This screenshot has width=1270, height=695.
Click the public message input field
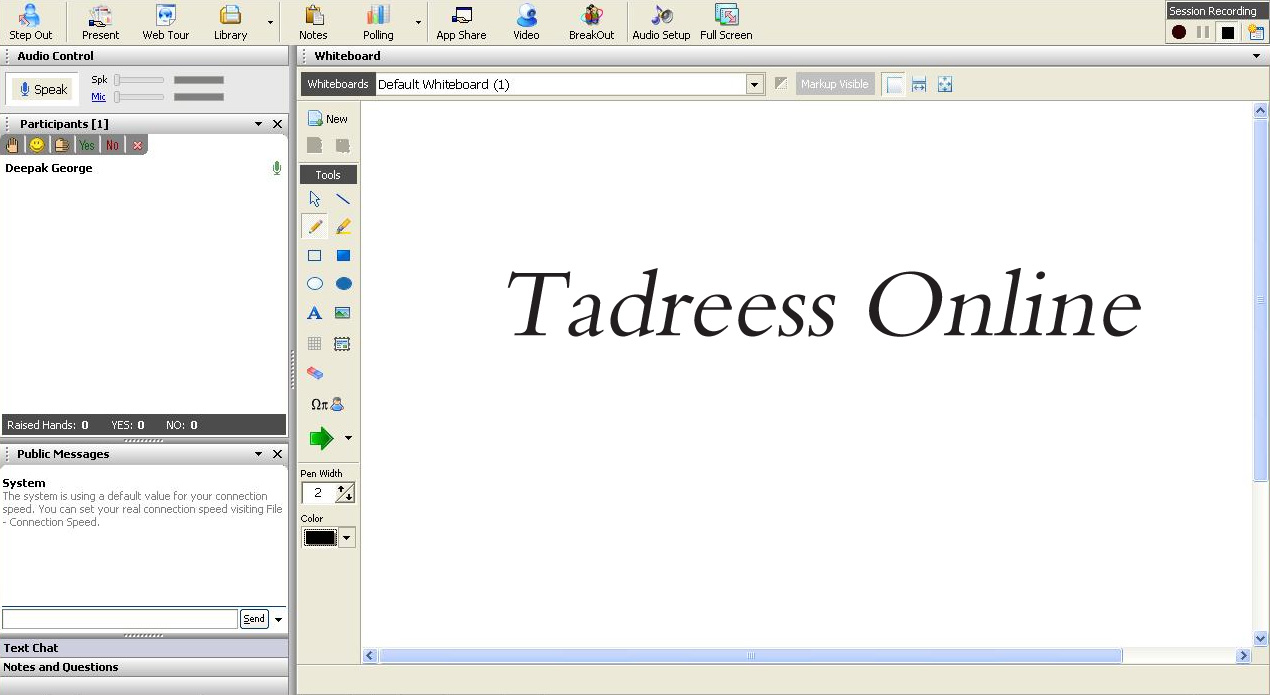(x=120, y=619)
